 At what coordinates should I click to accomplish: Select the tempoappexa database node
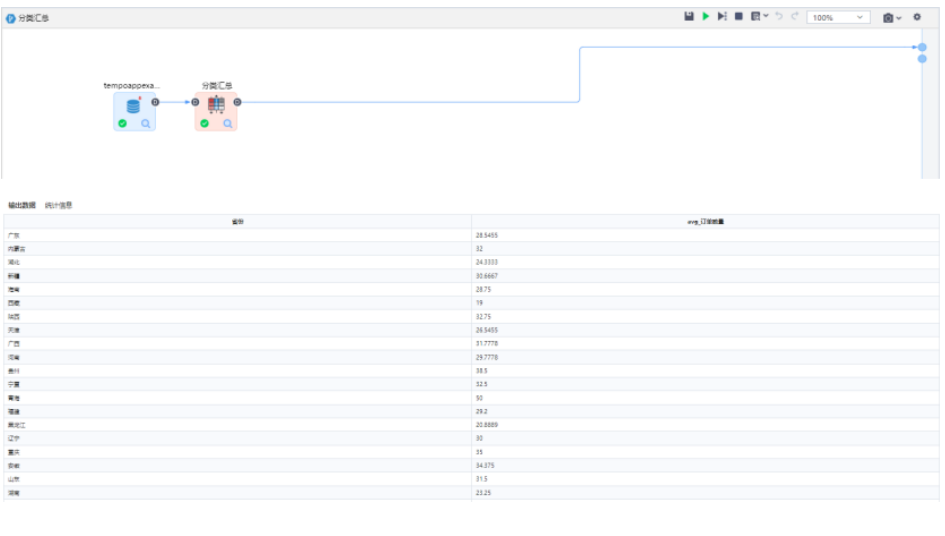[134, 106]
